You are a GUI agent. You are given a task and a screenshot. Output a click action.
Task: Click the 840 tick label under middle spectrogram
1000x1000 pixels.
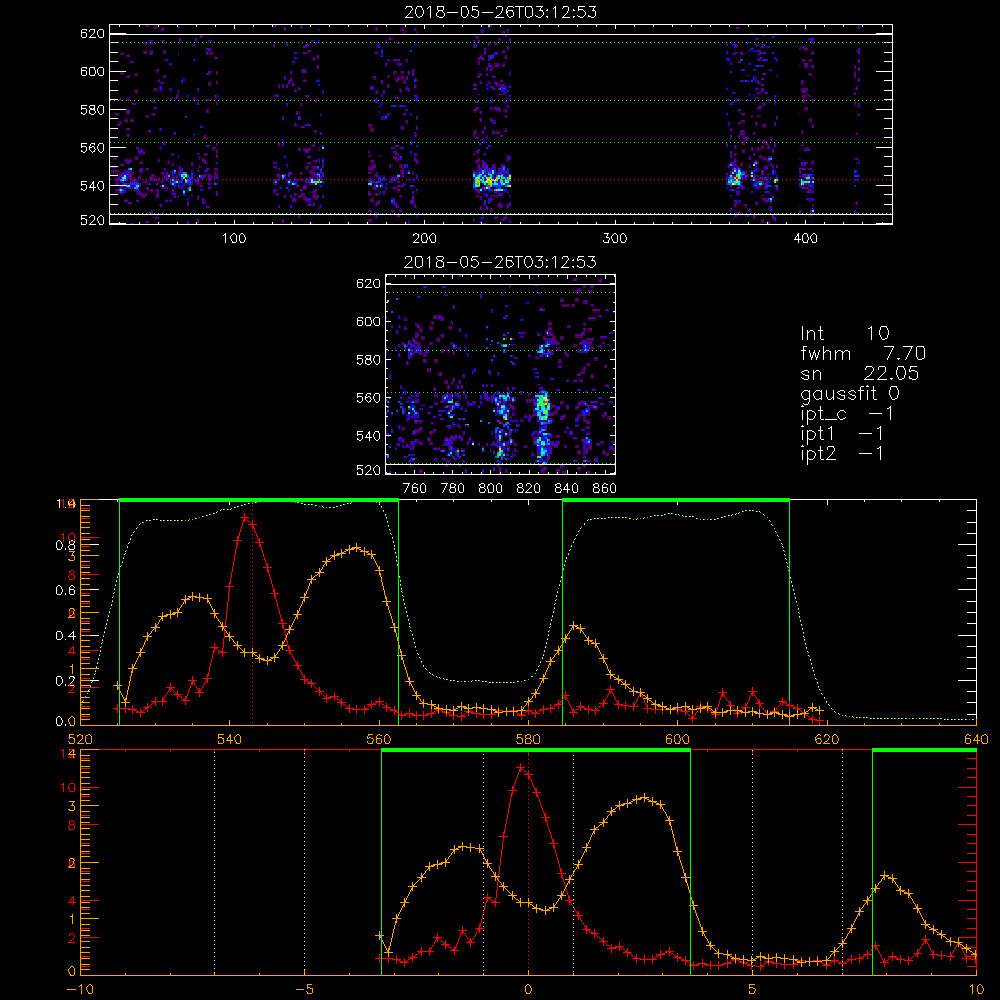(x=566, y=489)
